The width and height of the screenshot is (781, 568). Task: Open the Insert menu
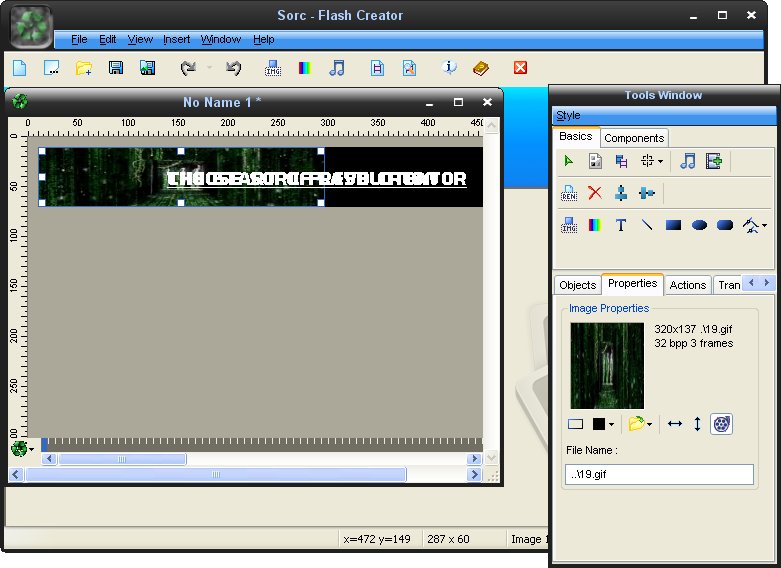(177, 39)
